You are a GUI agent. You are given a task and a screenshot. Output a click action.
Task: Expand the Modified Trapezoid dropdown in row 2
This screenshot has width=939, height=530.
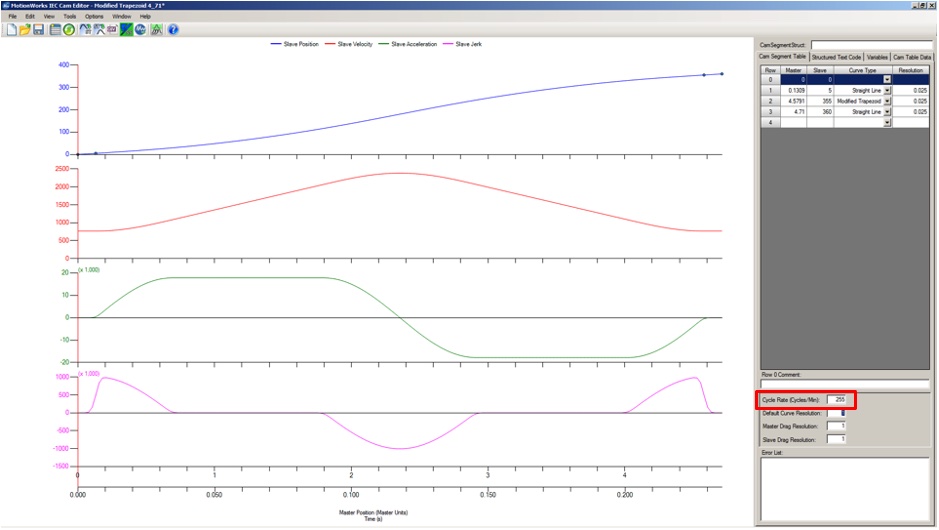[x=887, y=101]
